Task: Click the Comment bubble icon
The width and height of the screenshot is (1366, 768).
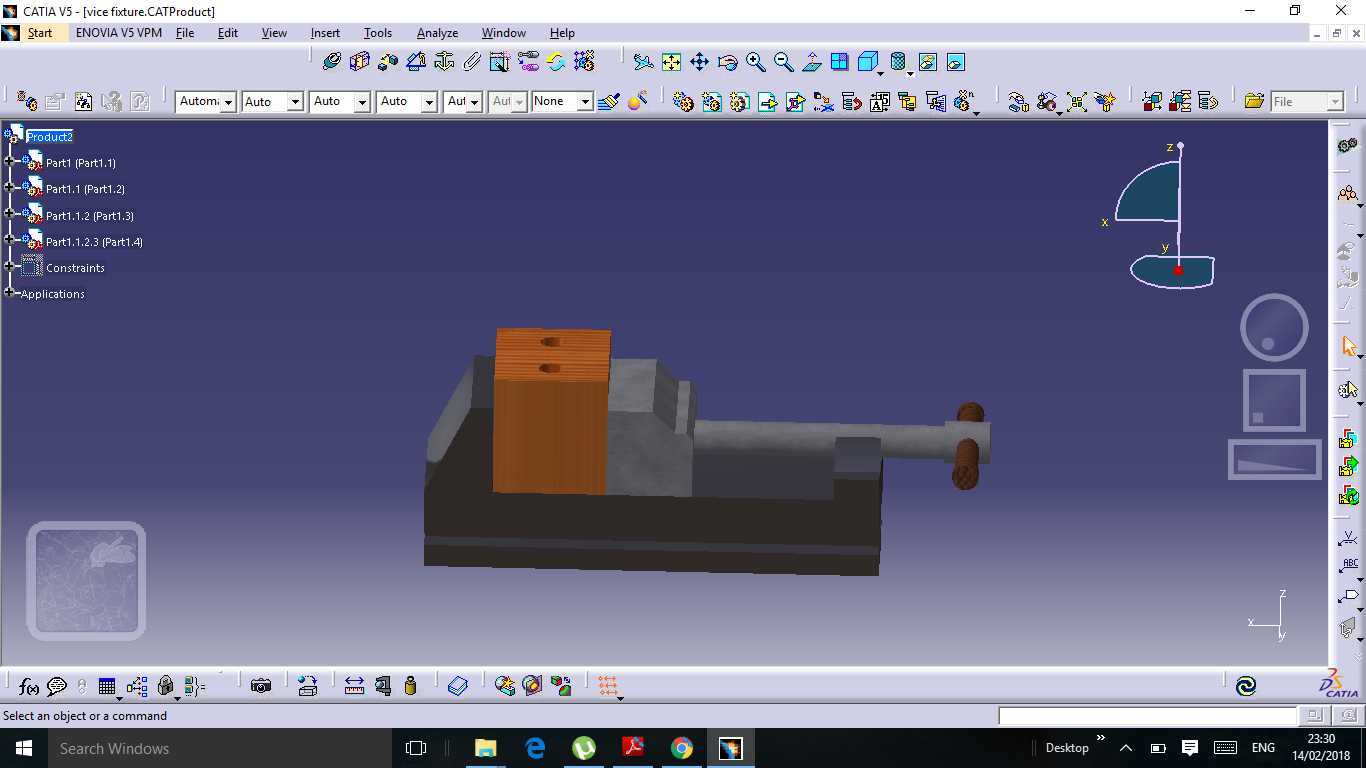Action: pos(57,686)
